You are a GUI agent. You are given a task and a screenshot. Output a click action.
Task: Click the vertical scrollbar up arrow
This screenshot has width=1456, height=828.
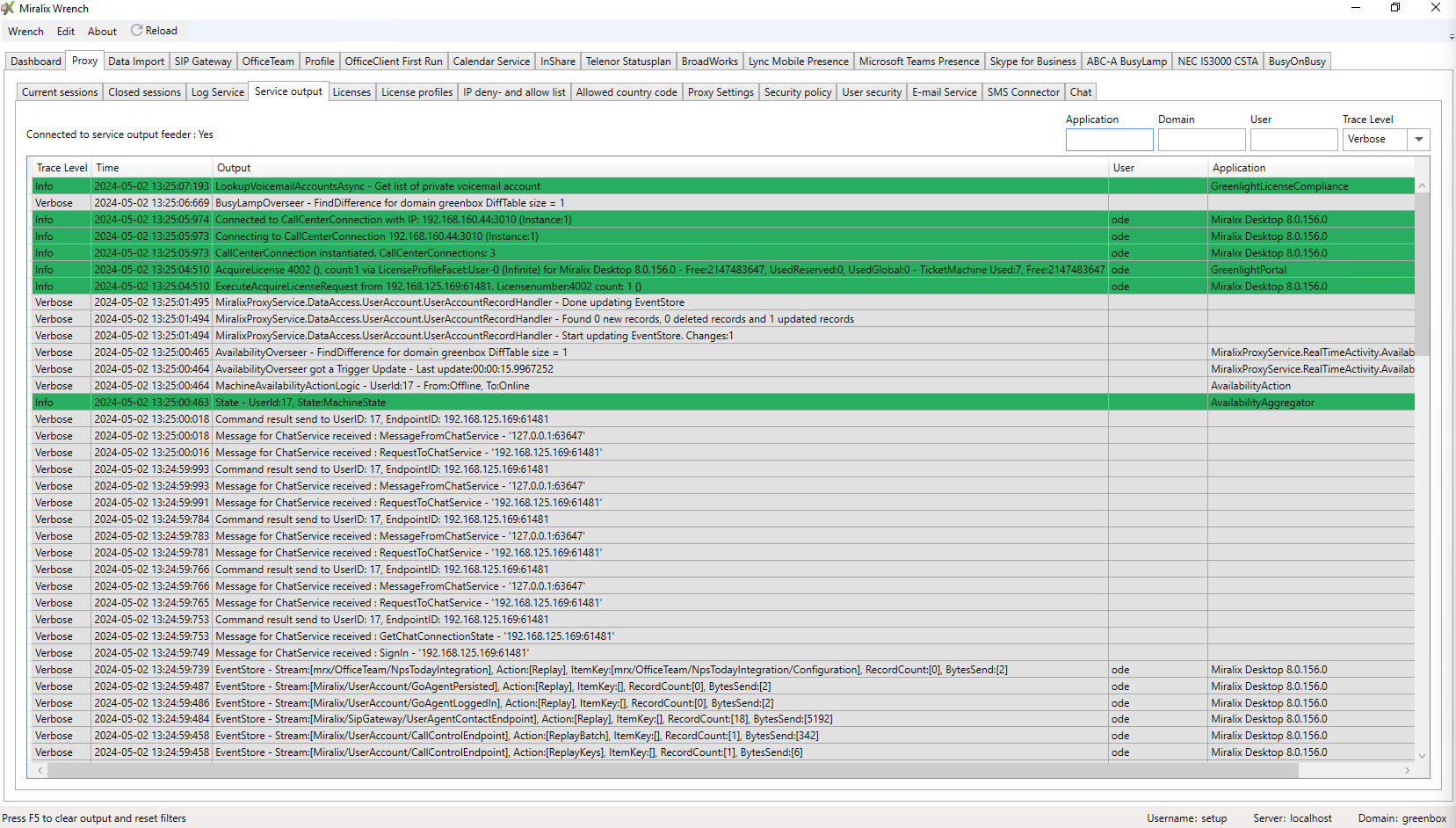coord(1422,185)
